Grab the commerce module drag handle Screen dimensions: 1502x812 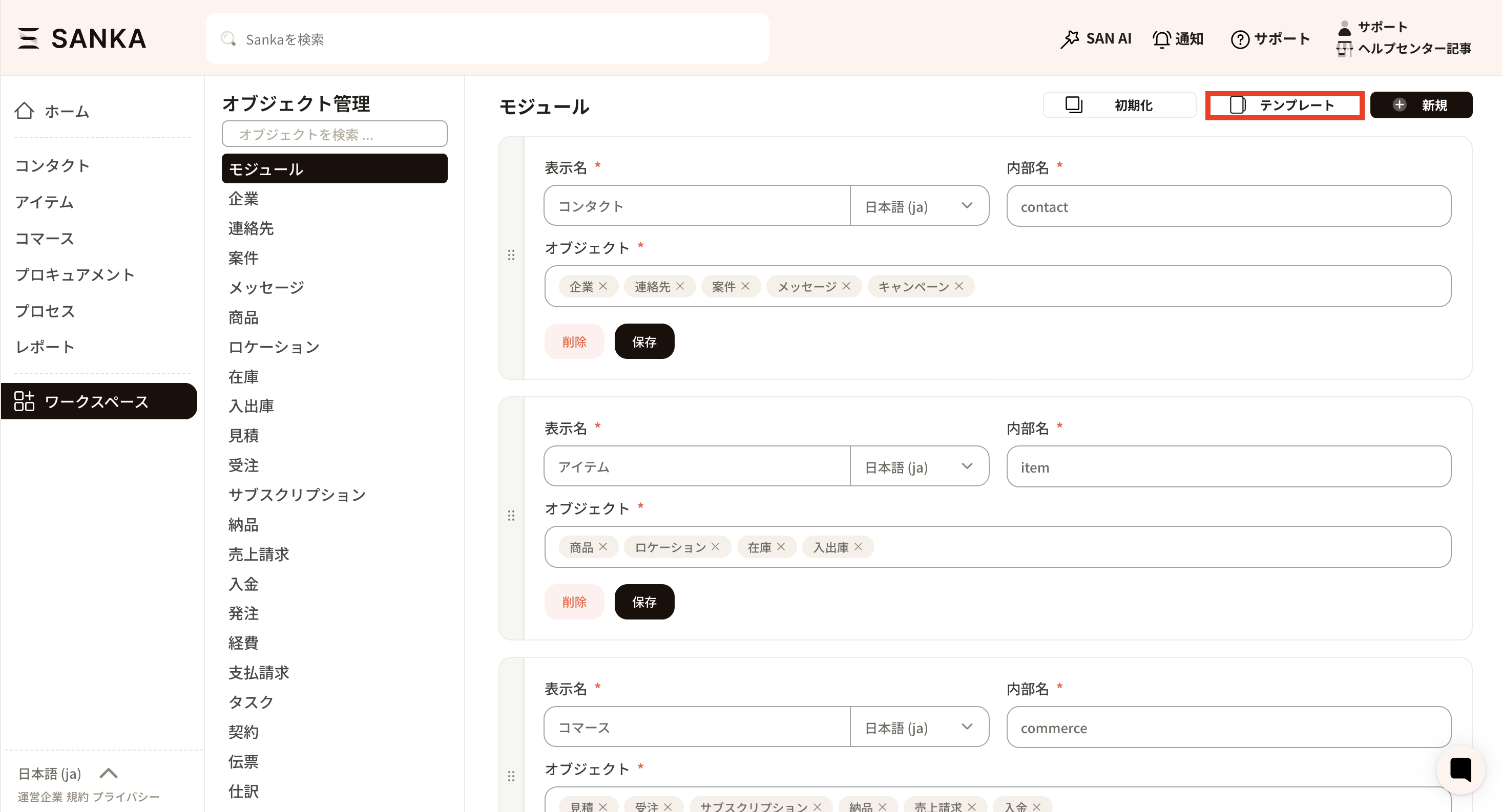[x=511, y=776]
